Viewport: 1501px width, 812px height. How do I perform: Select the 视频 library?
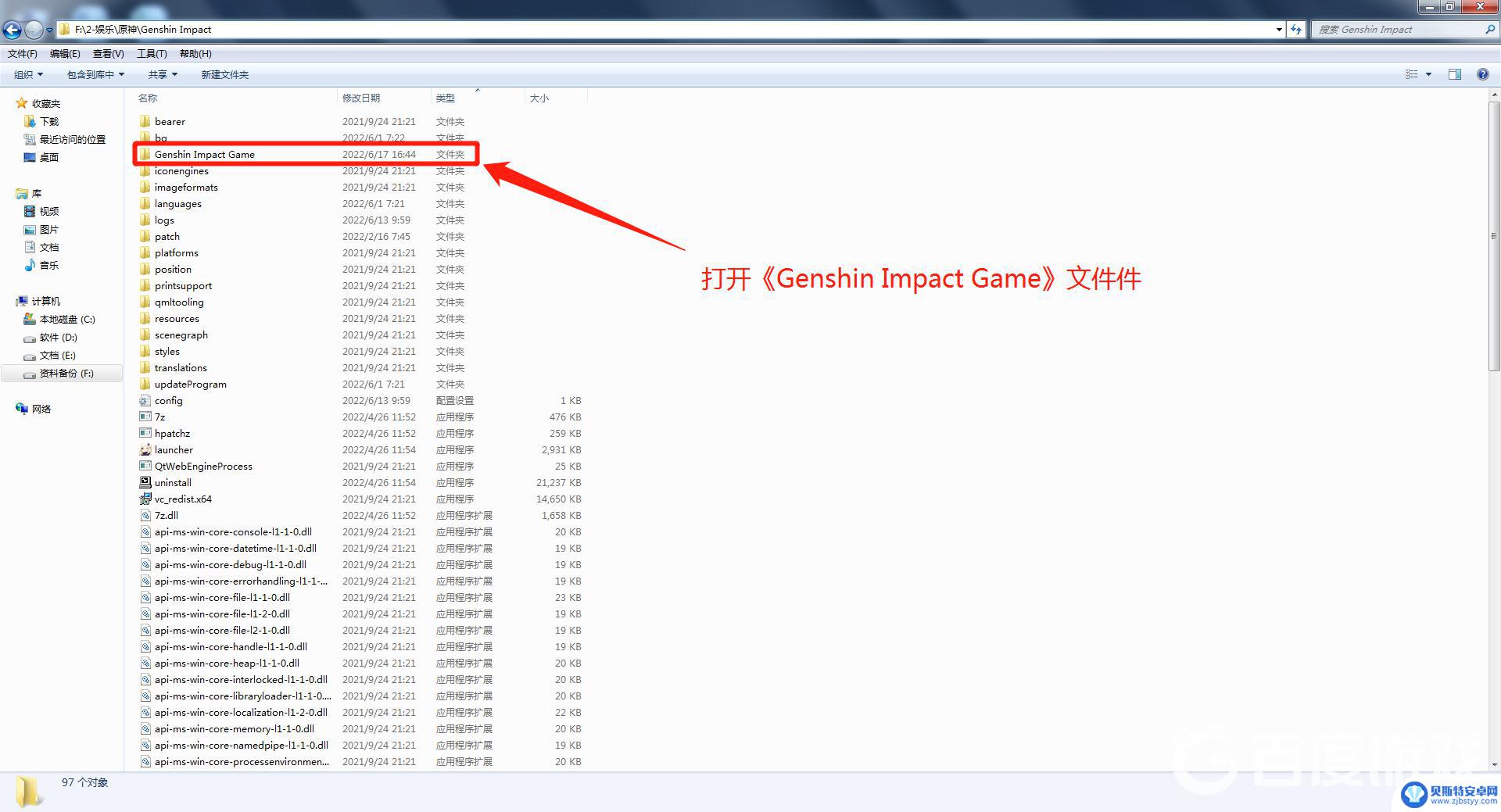pos(41,212)
